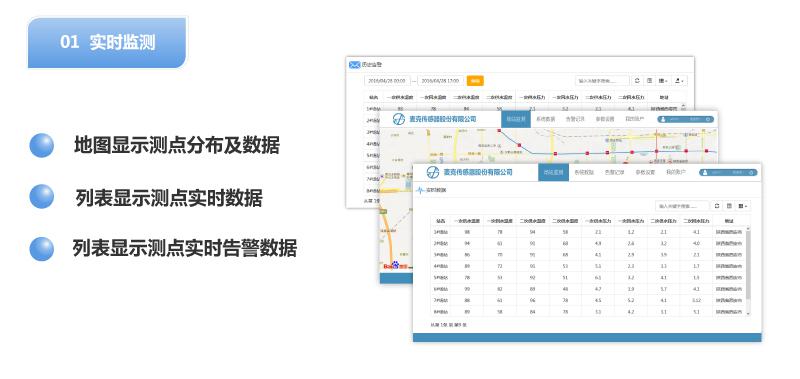This screenshot has width=800, height=379.
Task: Click refresh icon in history alarm window
Action: (637, 81)
